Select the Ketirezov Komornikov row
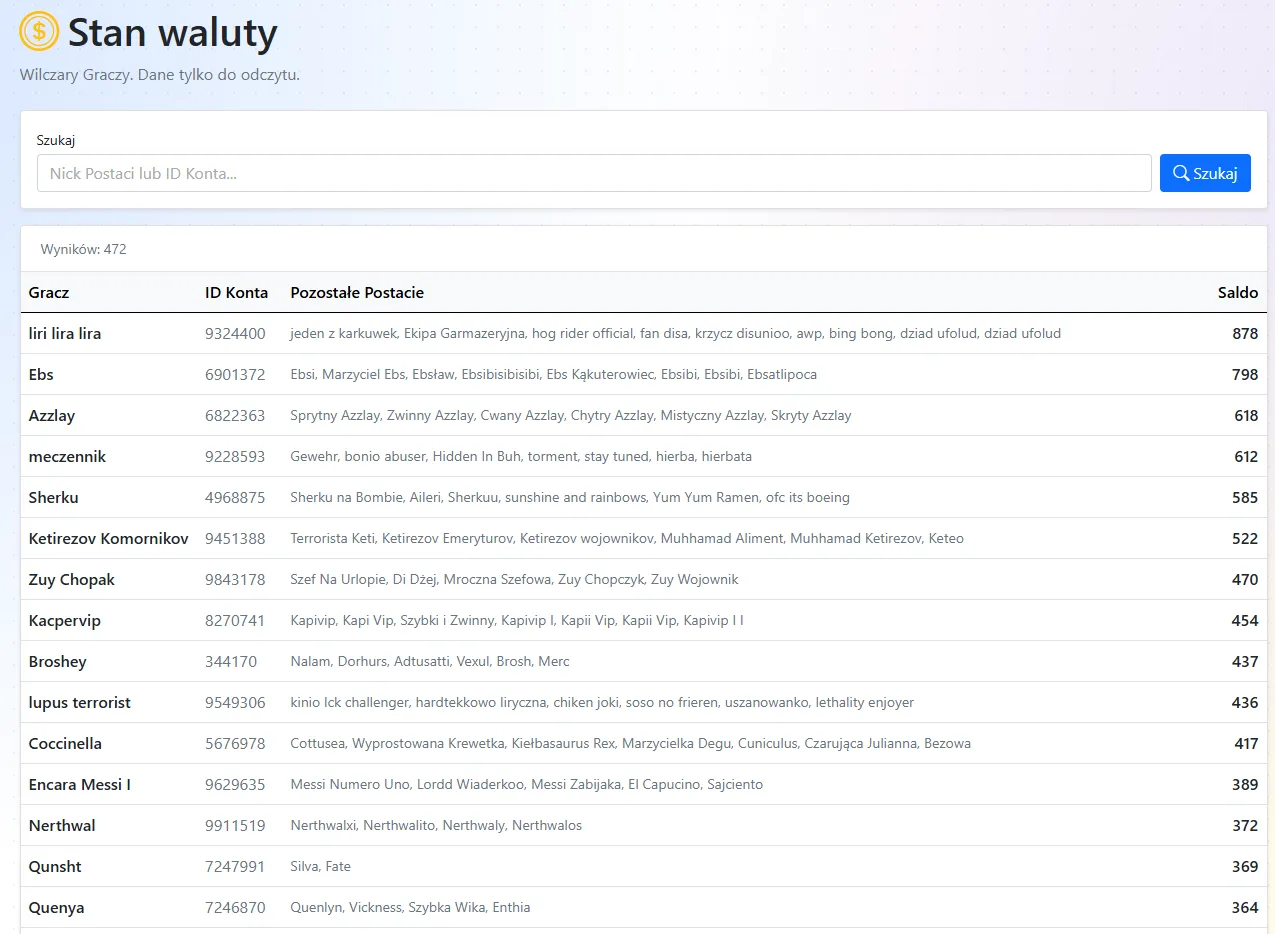This screenshot has height=934, width=1275. point(644,539)
